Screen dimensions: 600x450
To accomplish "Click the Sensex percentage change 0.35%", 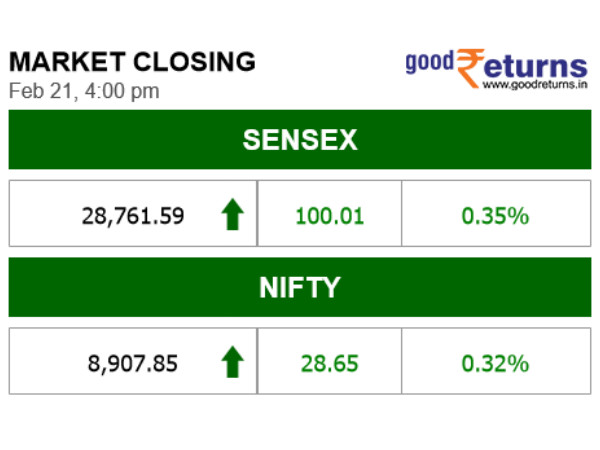I will [x=495, y=215].
